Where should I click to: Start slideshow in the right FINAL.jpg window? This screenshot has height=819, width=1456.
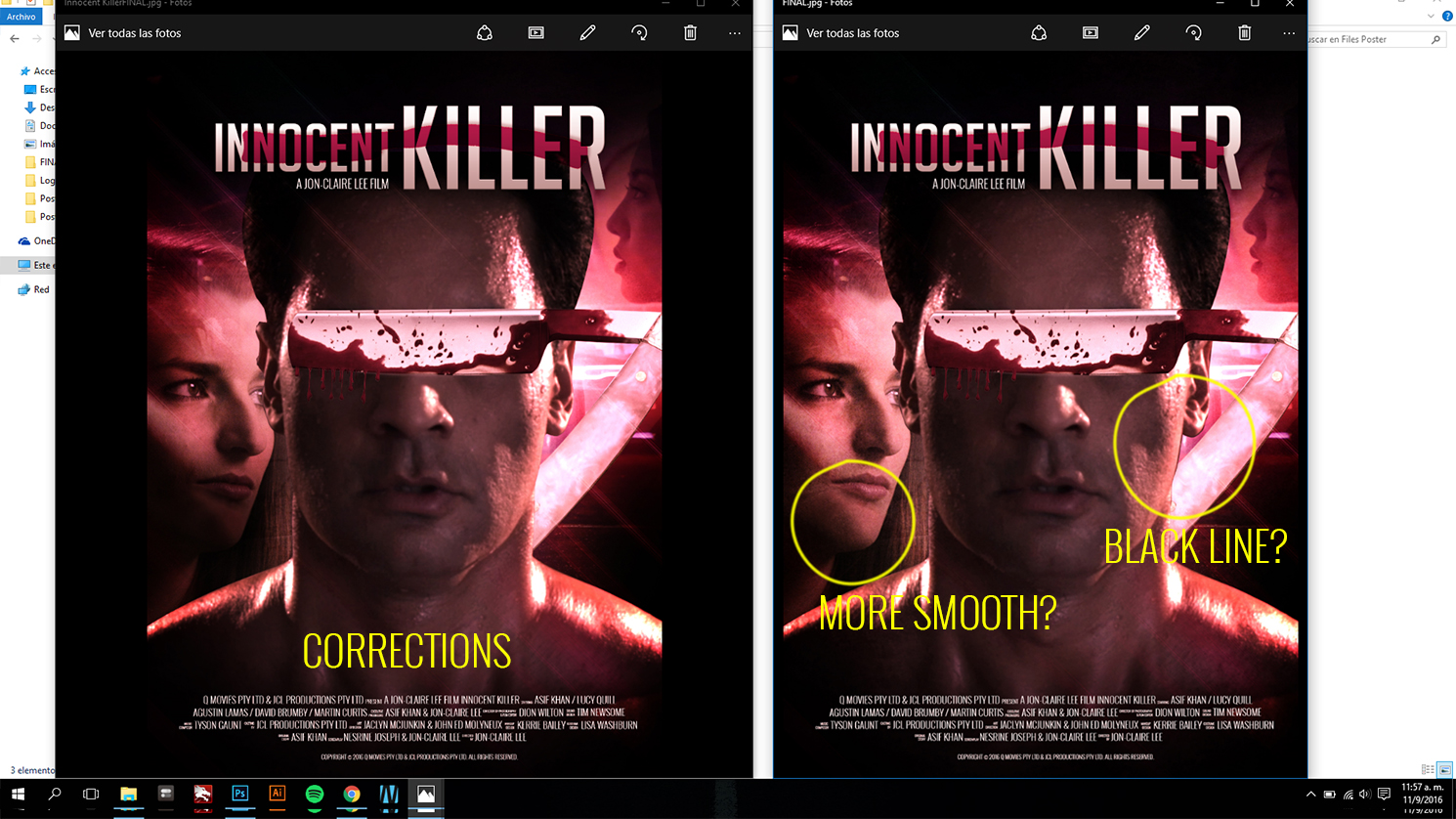[1091, 33]
